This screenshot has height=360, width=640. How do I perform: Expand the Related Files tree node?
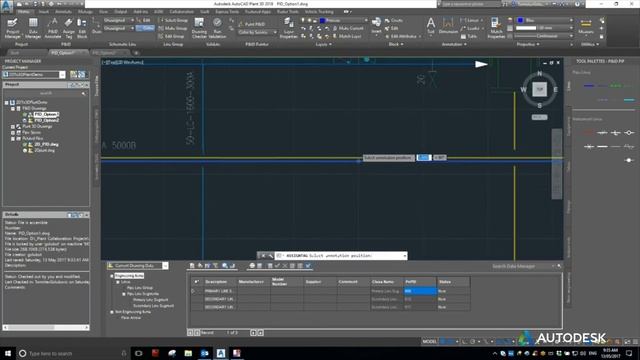[x=13, y=139]
